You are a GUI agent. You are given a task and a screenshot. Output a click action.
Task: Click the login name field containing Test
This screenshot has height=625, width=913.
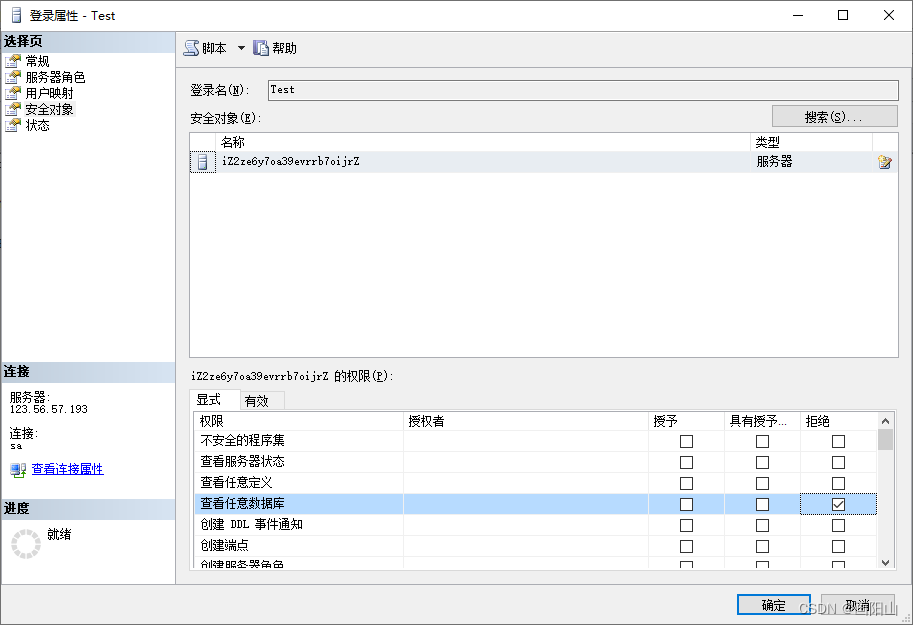(x=583, y=90)
